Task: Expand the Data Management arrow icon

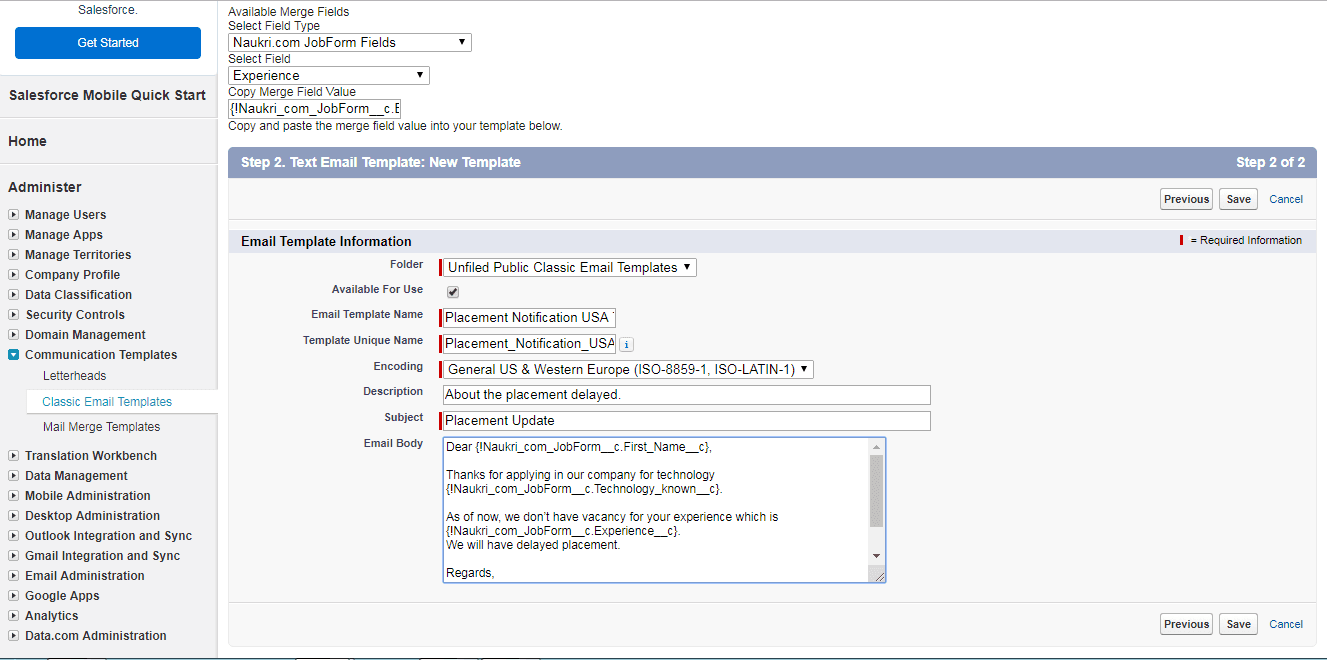Action: click(13, 476)
